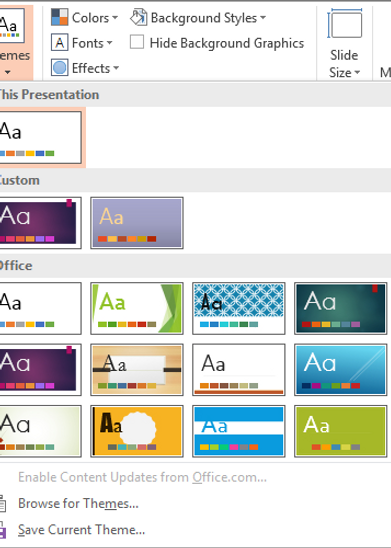Apply the lavender custom theme with yellow Aa
391x548 pixels.
[137, 223]
